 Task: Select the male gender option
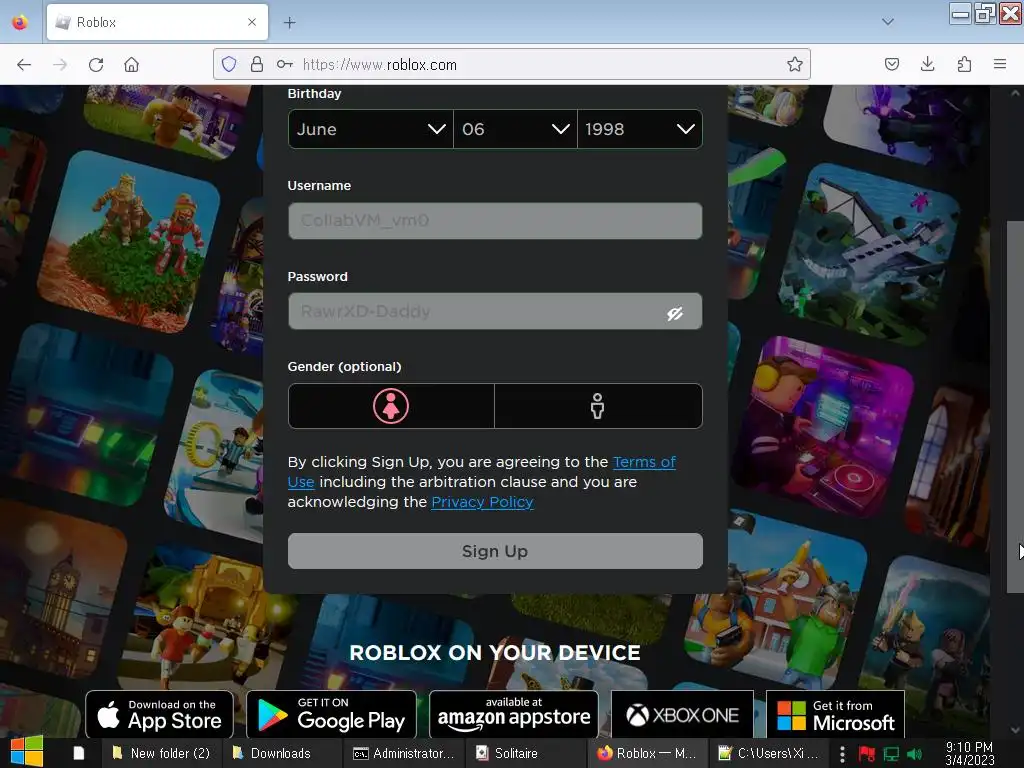[598, 406]
